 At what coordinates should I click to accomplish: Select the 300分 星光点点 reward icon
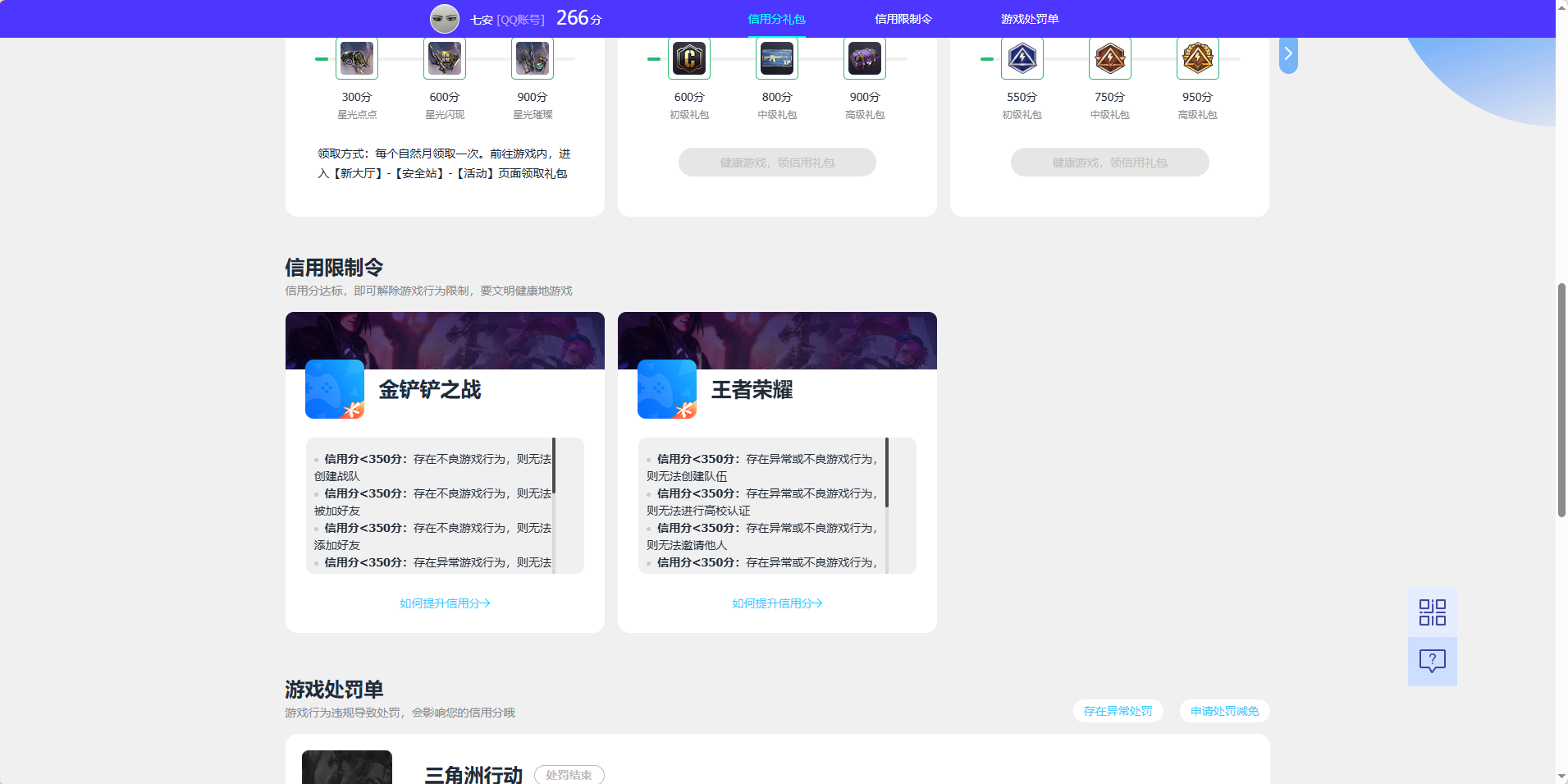point(357,58)
